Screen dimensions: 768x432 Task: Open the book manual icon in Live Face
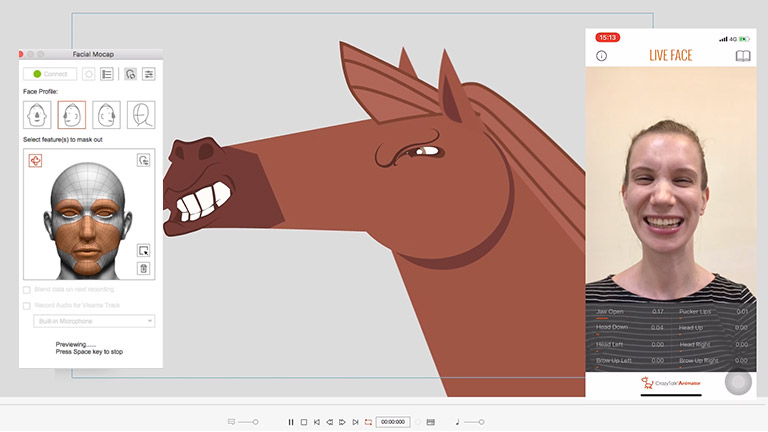[742, 56]
